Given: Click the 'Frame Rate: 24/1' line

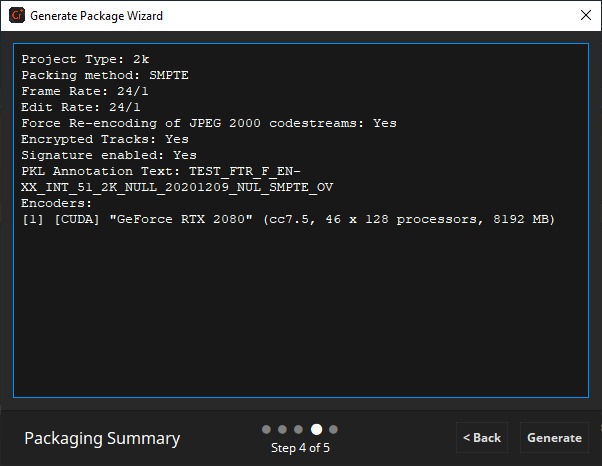Looking at the screenshot, I should click(85, 91).
